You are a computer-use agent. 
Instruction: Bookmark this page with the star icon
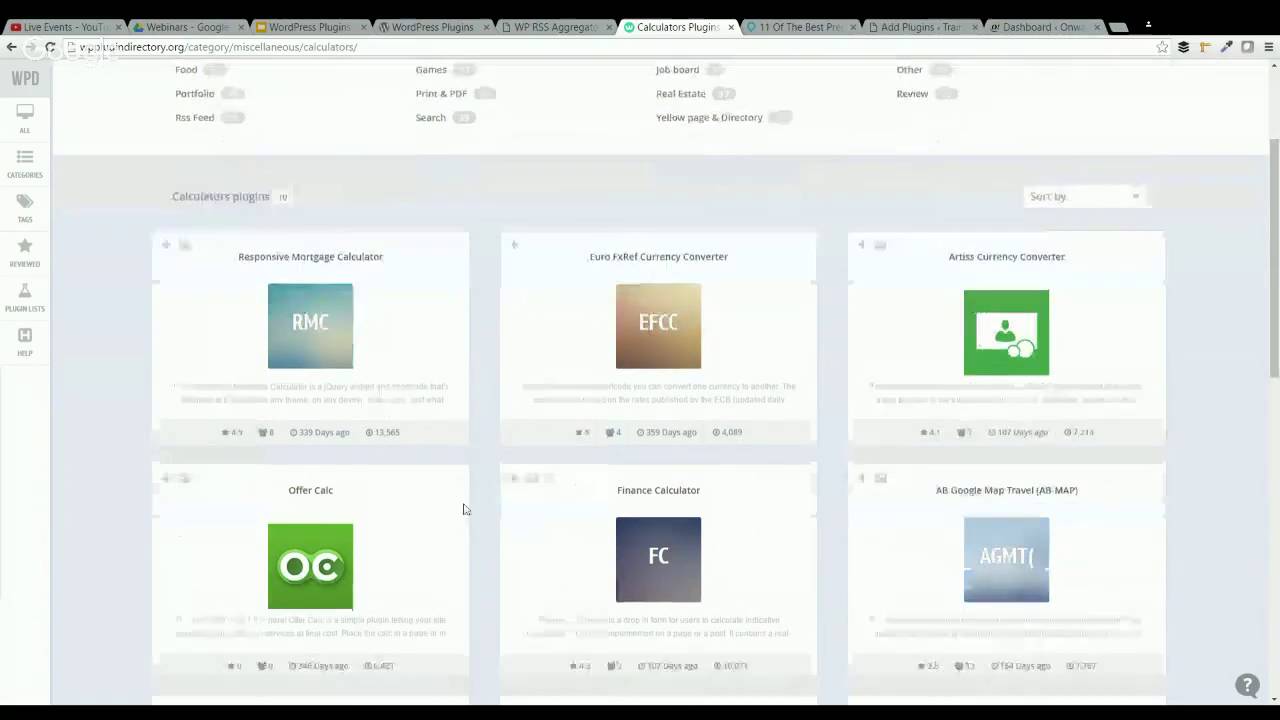tap(1162, 47)
